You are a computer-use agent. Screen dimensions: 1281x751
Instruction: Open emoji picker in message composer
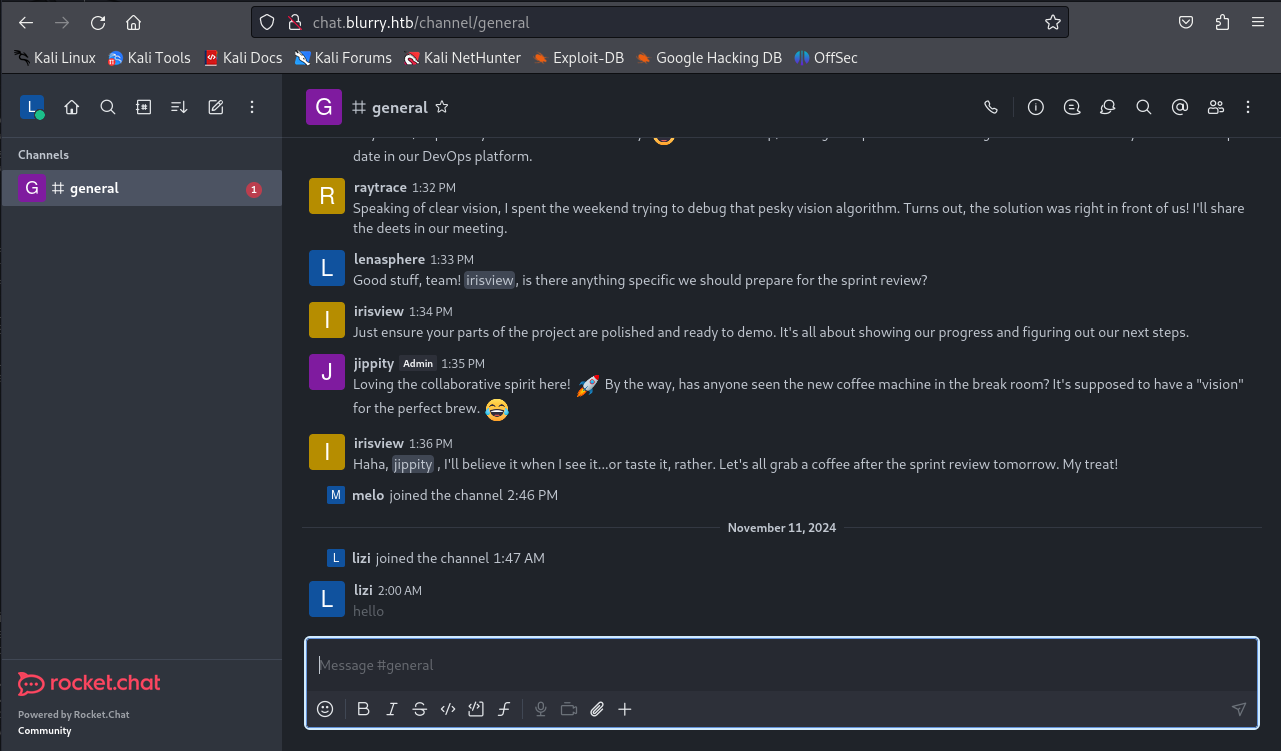[325, 709]
